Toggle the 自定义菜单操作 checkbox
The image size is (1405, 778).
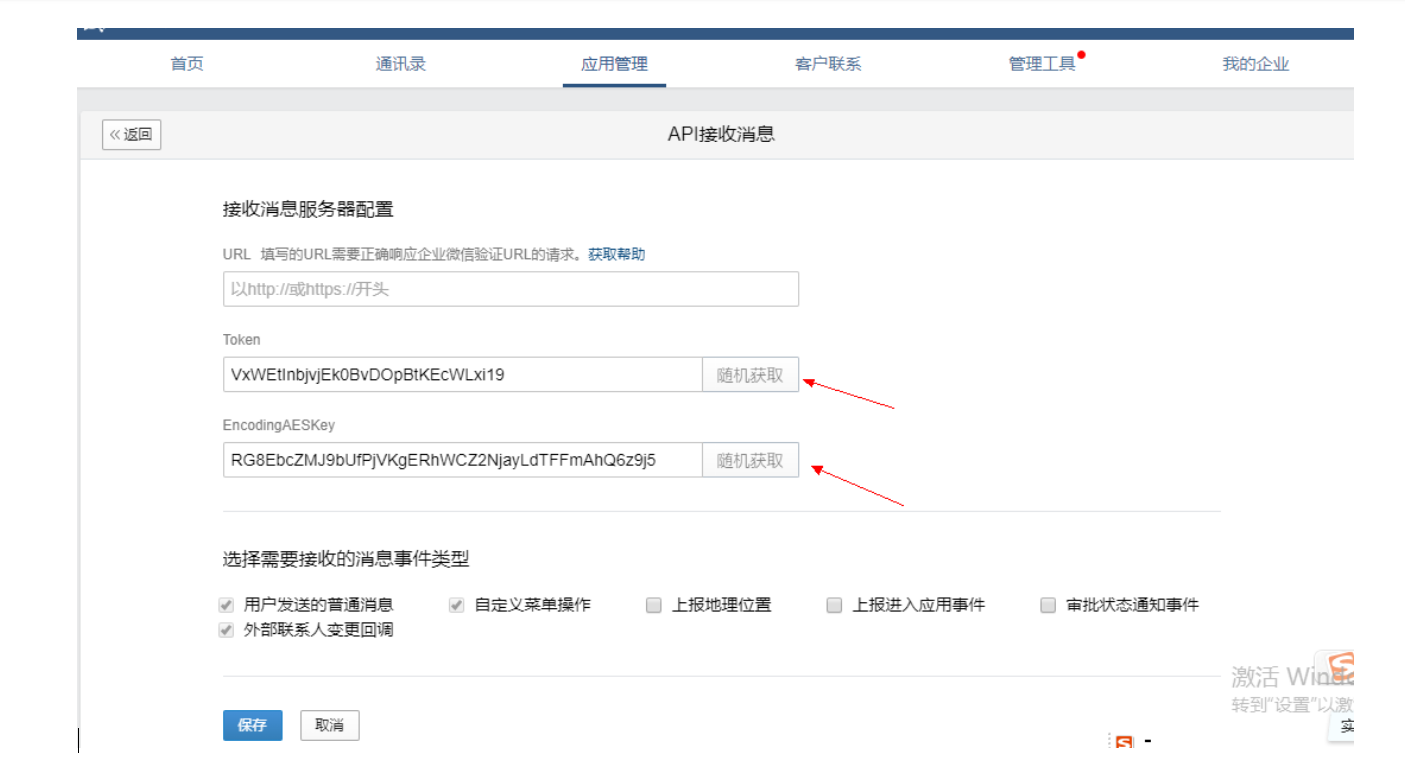(457, 605)
